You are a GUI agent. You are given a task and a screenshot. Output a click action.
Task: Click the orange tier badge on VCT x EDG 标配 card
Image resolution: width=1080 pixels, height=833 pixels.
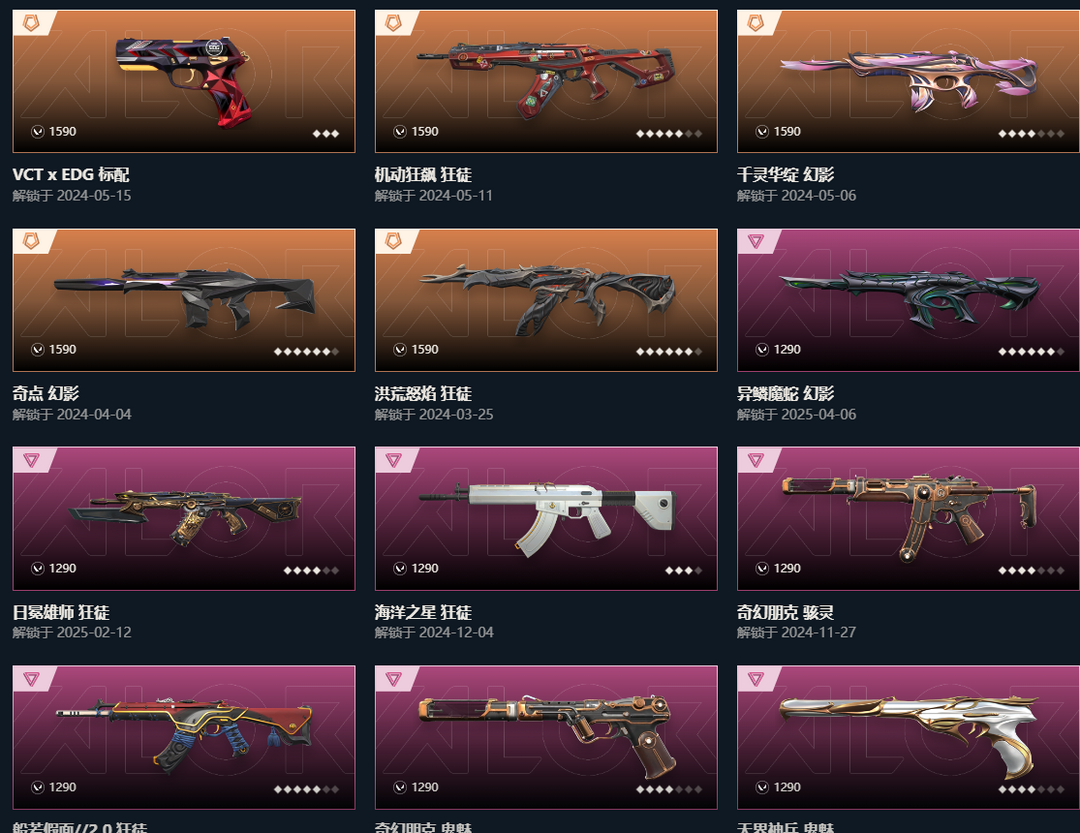31,23
